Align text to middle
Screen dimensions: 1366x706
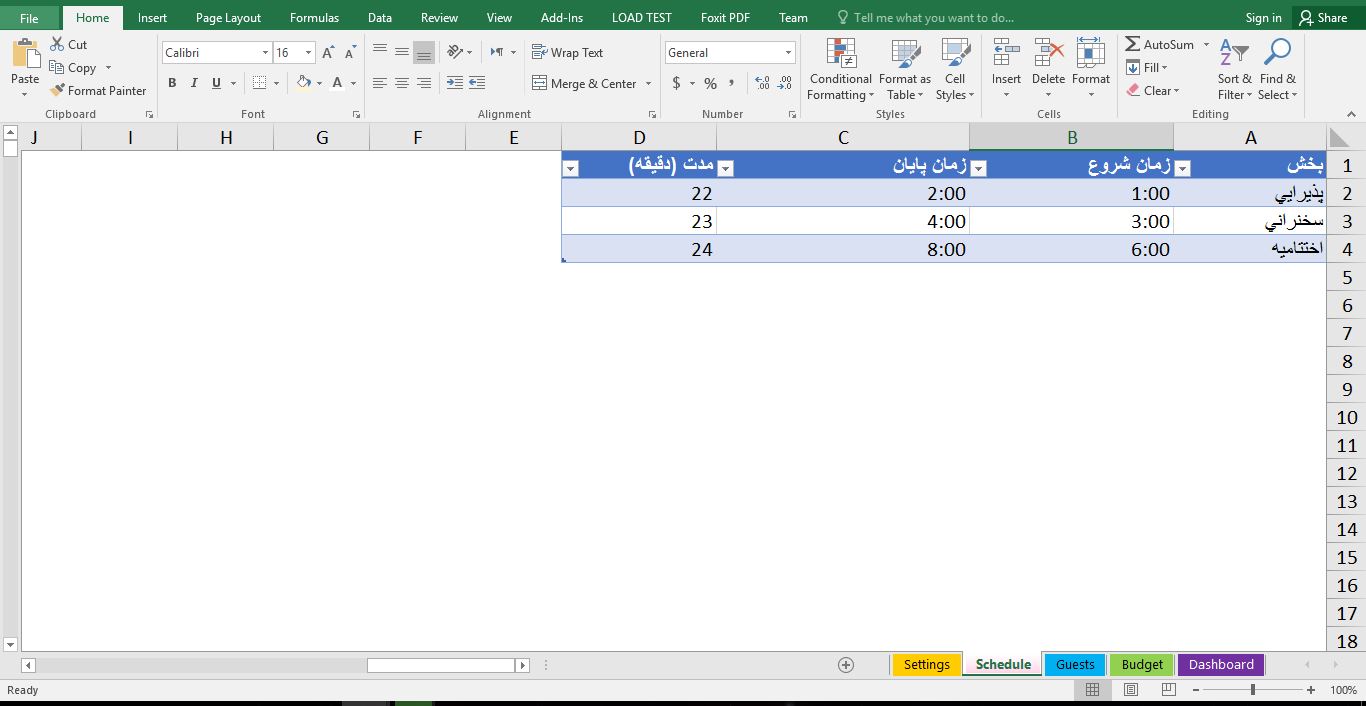coord(402,52)
